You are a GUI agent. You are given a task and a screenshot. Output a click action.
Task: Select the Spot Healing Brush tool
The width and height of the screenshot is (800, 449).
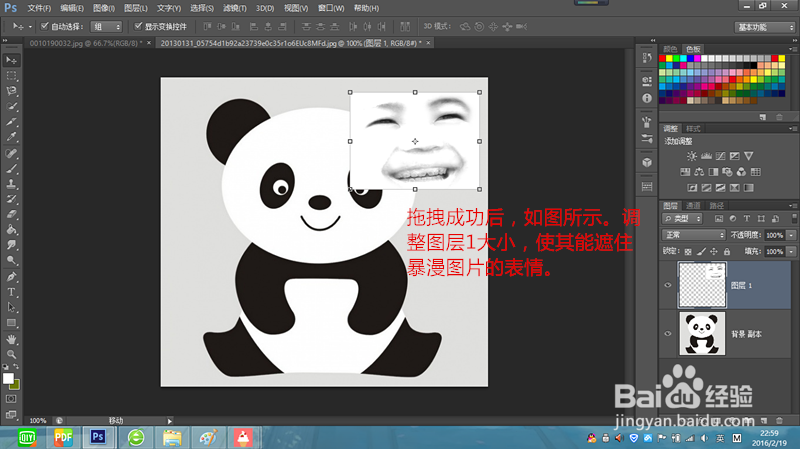pos(11,153)
